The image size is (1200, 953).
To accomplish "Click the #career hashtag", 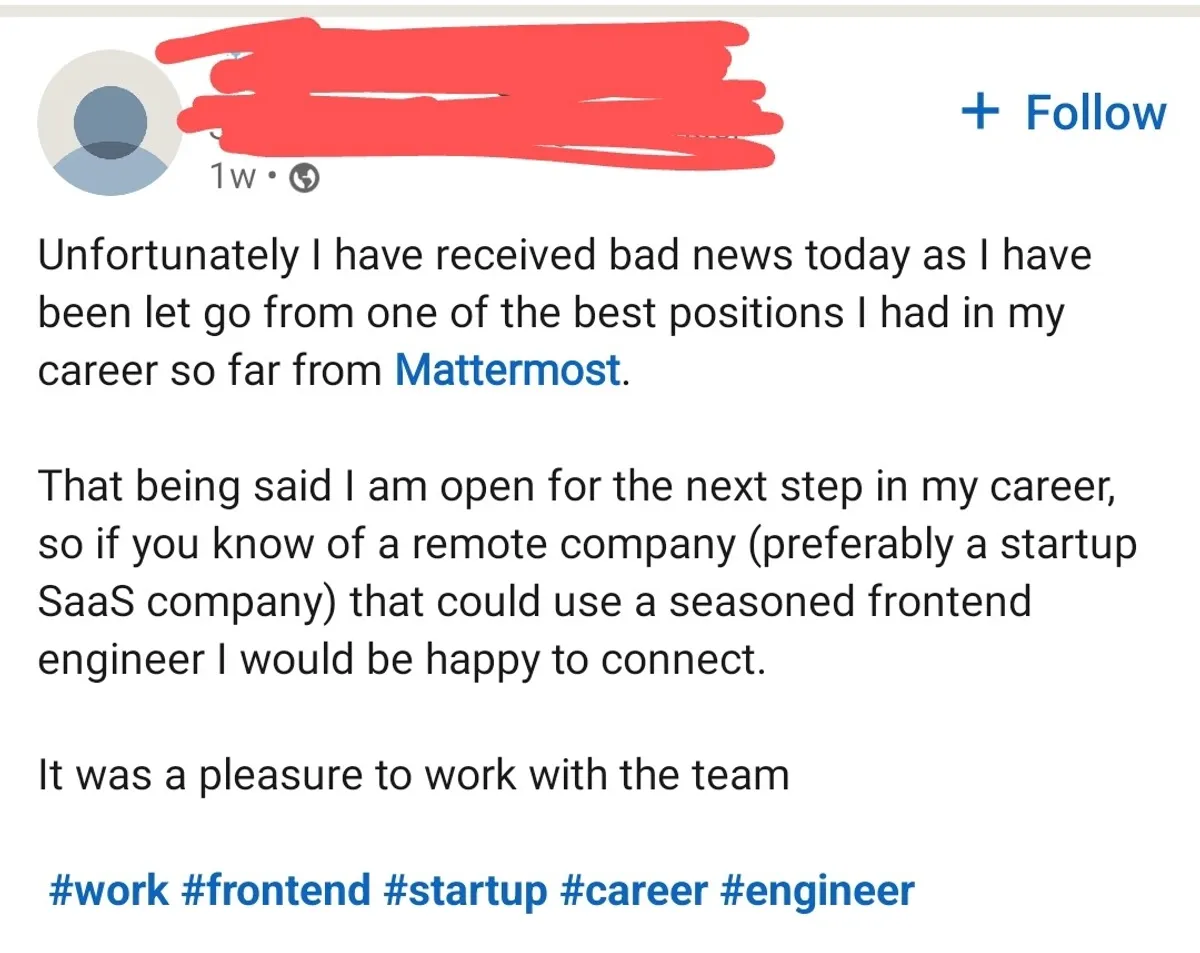I will 633,889.
